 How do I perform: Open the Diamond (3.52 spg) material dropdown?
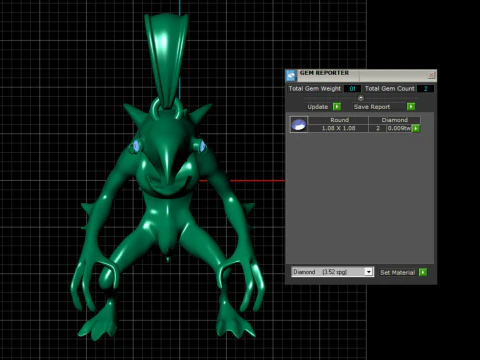coord(332,272)
